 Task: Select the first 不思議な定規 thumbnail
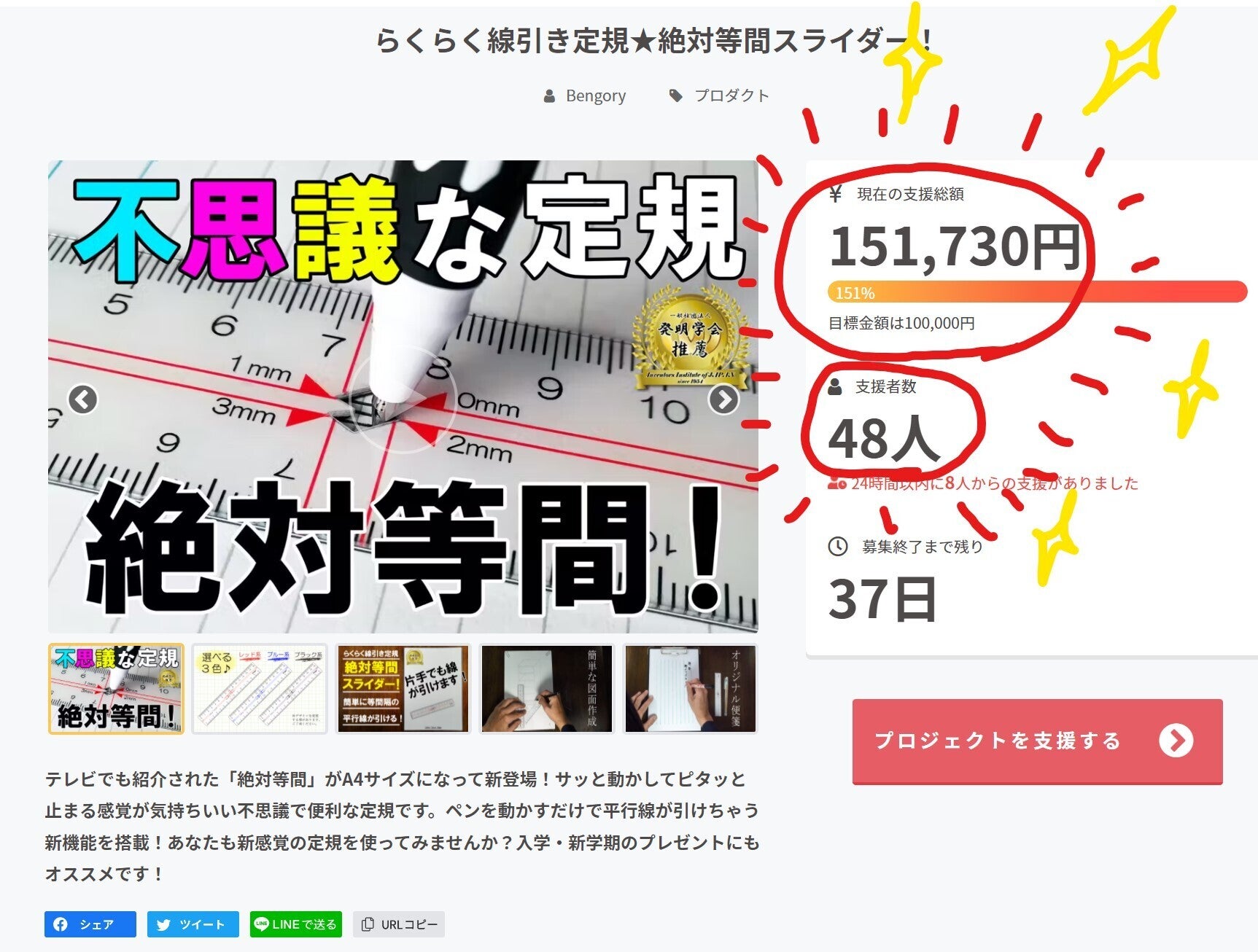click(116, 689)
